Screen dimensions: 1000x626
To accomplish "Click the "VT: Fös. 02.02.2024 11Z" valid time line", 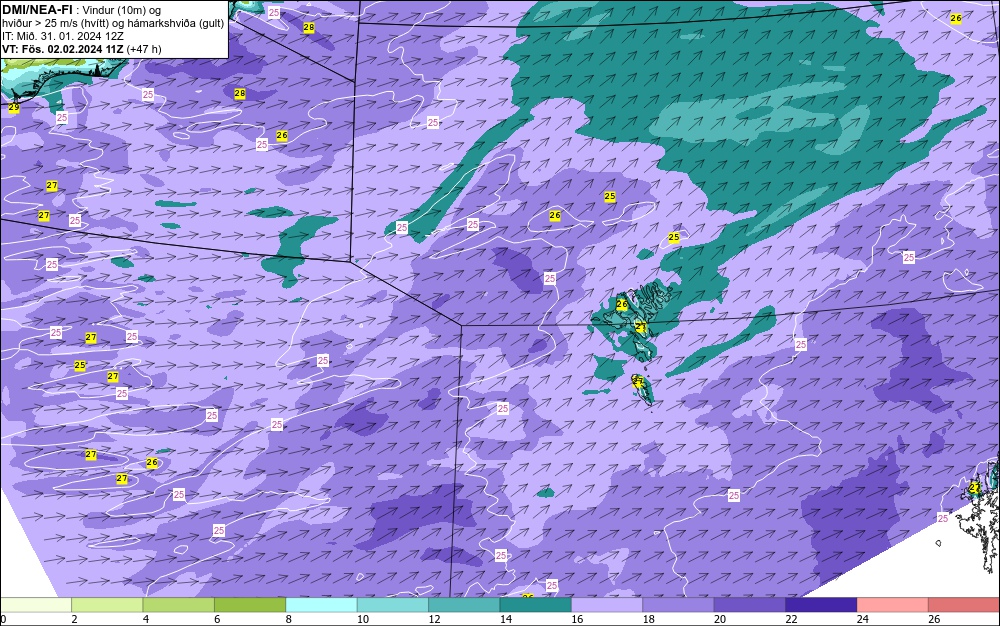I will [62, 49].
